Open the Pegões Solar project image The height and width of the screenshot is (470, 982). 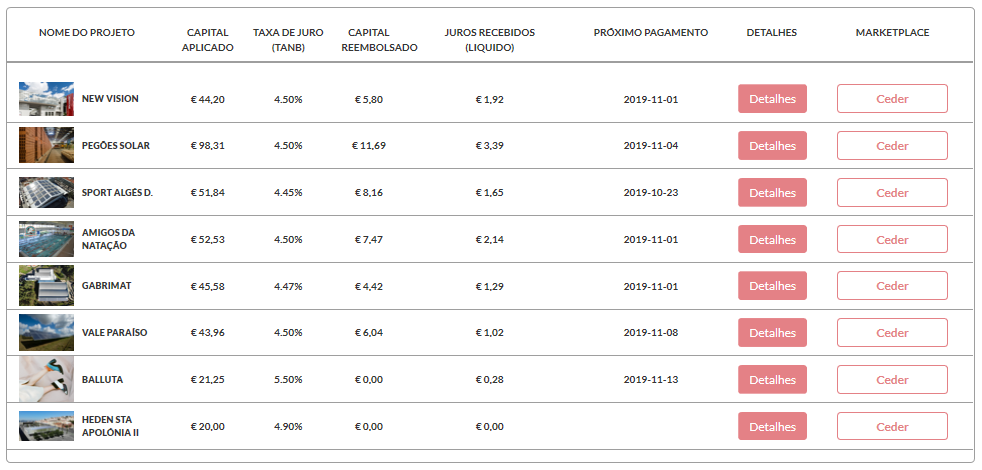click(46, 146)
